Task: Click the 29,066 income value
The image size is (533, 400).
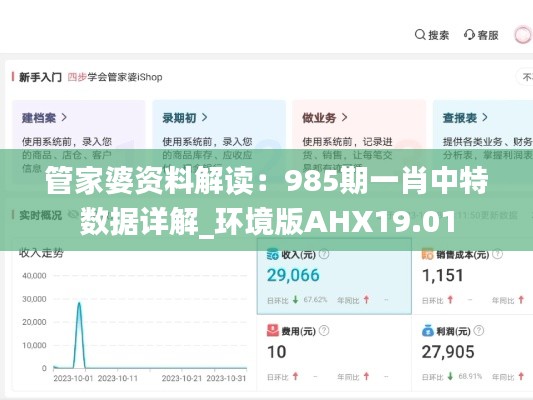Action: tap(293, 275)
